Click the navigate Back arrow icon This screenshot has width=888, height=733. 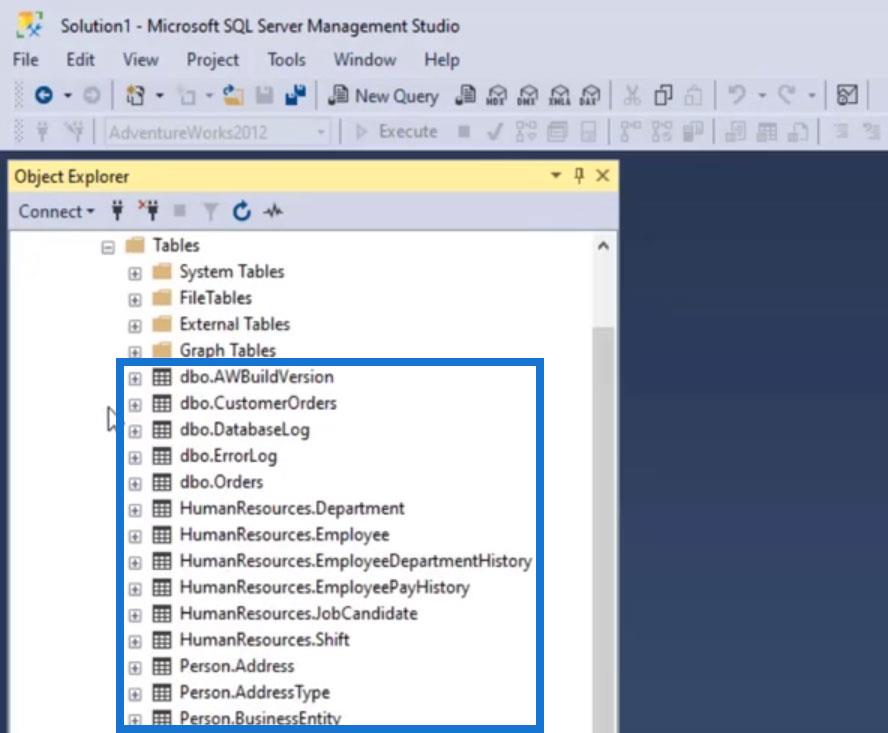[44, 95]
